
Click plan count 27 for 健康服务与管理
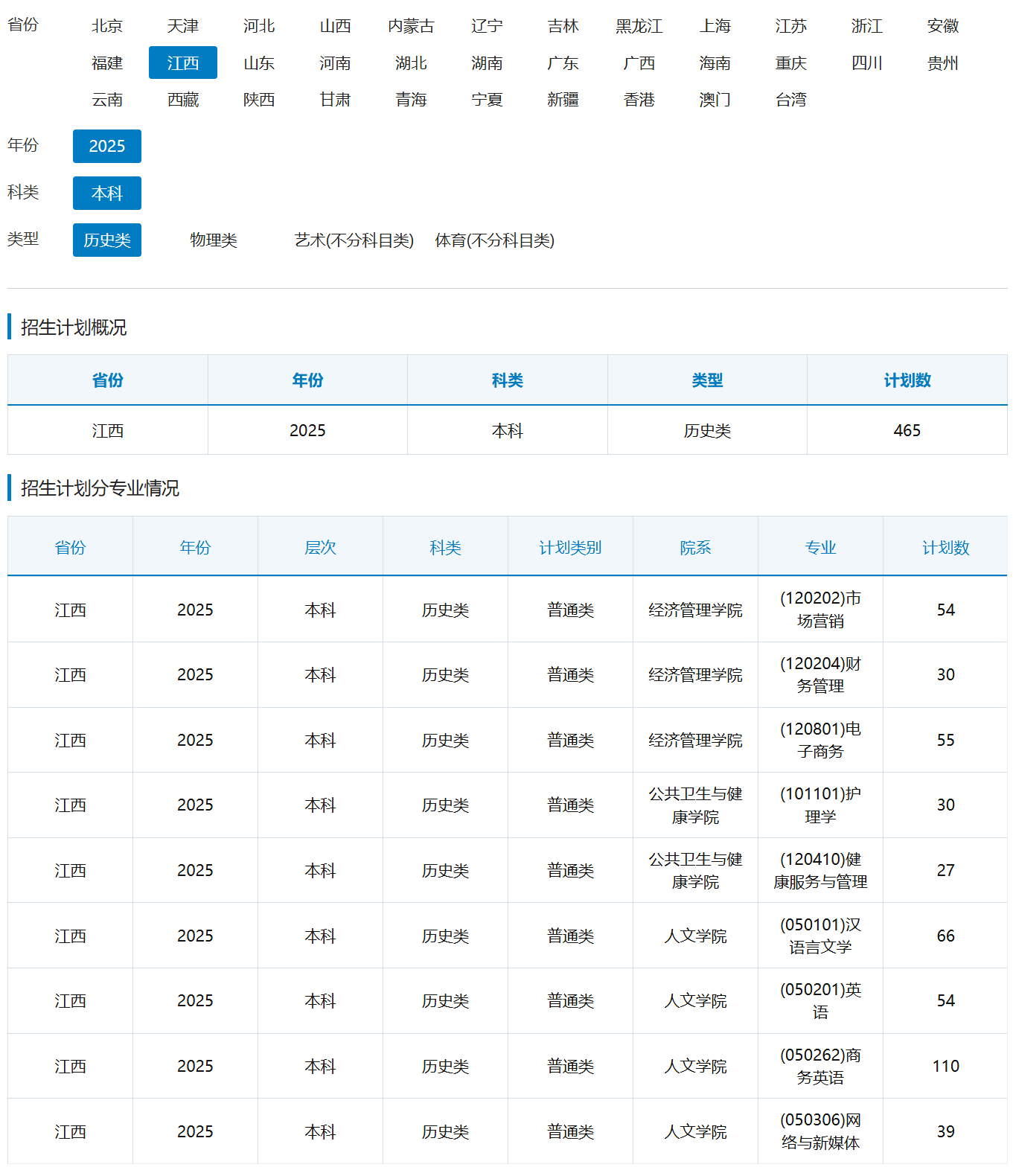[945, 870]
